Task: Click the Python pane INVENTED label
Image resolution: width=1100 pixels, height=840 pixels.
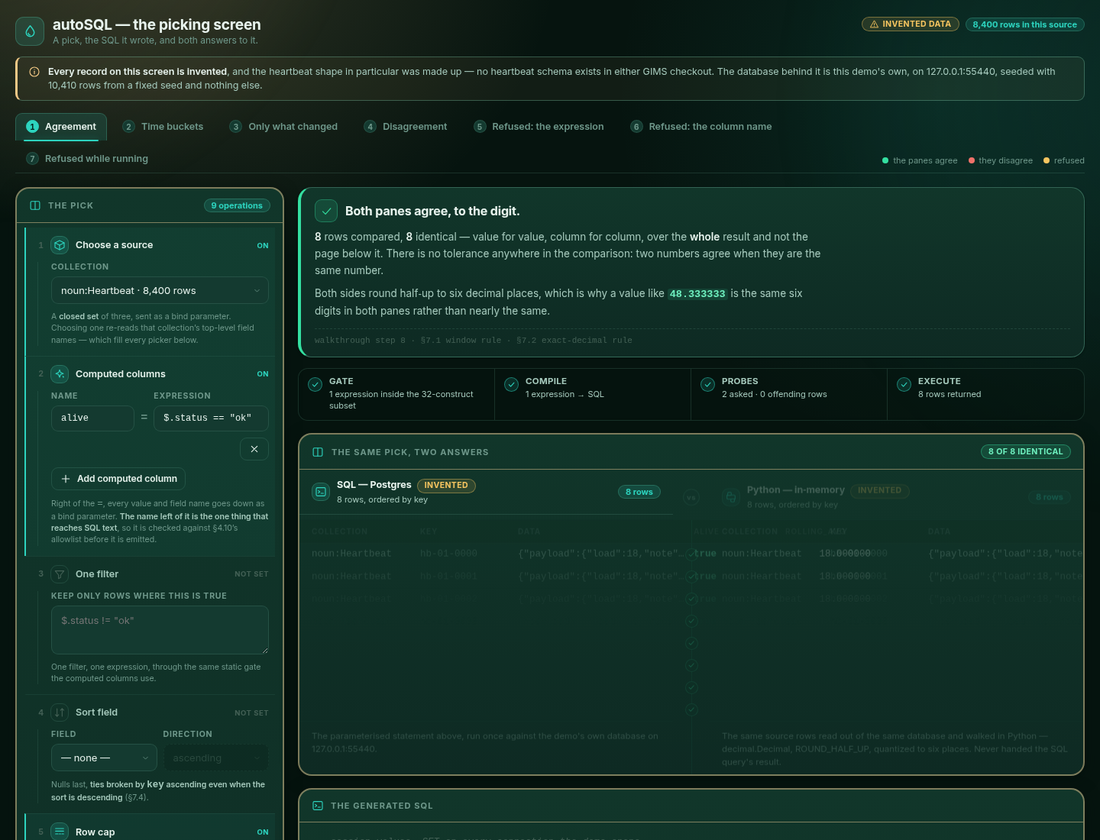Action: click(x=880, y=491)
